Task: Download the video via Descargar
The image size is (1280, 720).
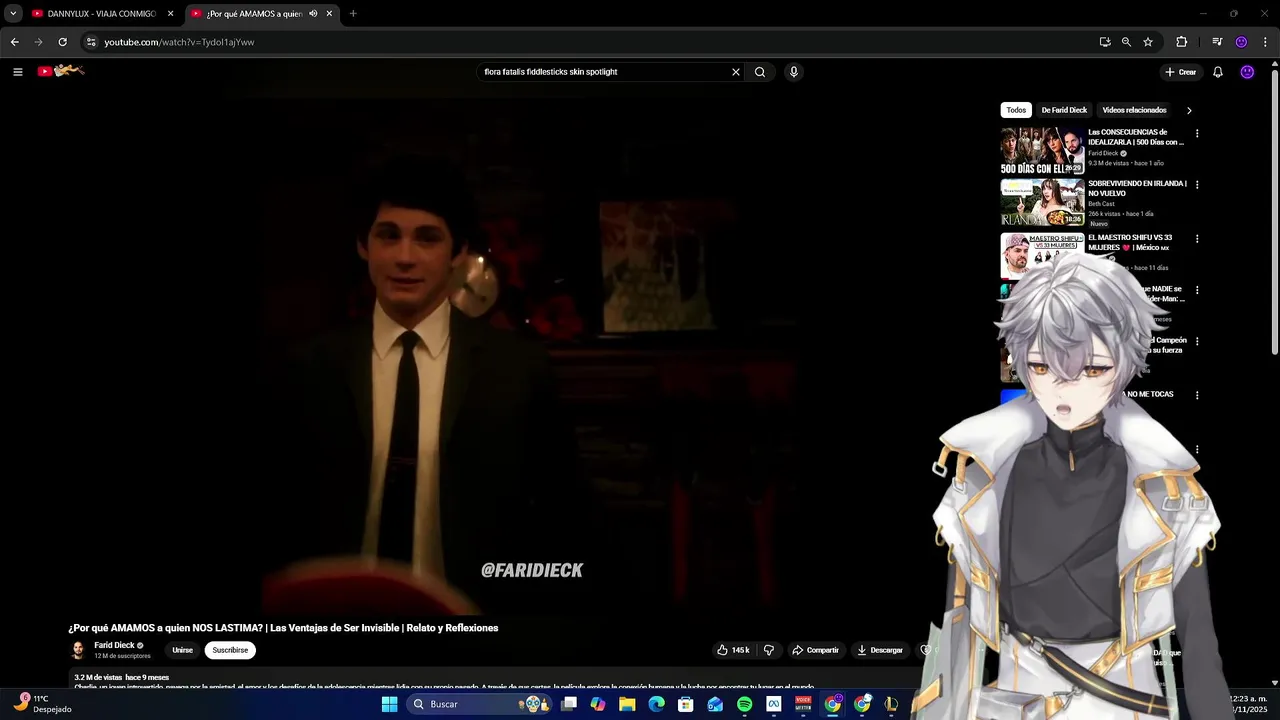Action: (x=880, y=650)
